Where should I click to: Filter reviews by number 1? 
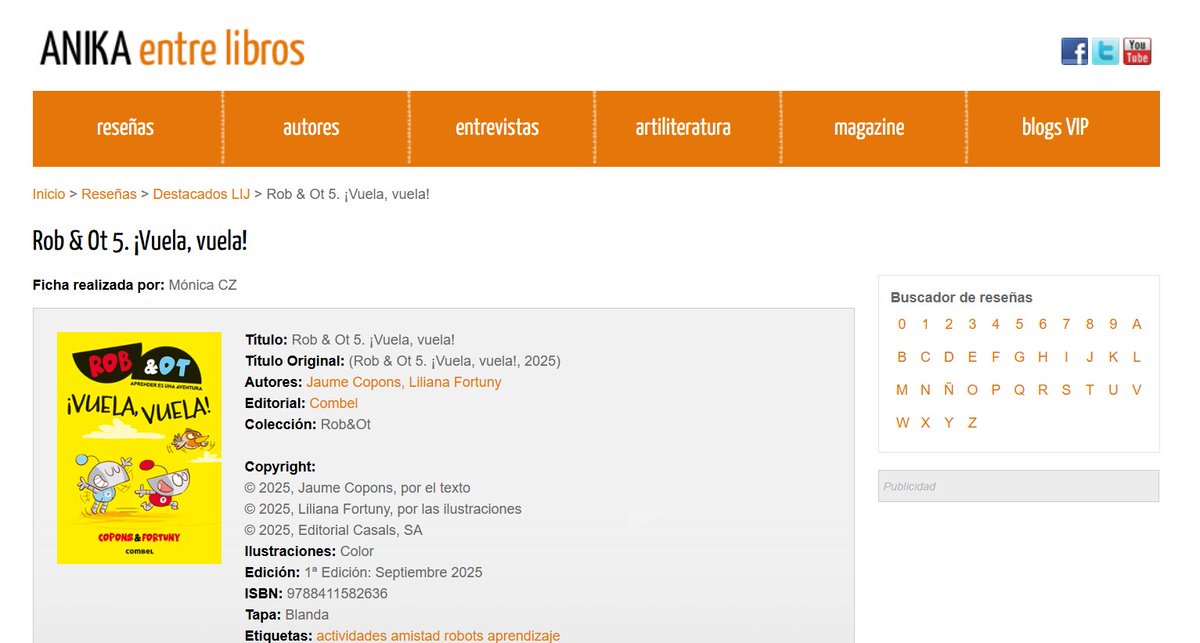(x=925, y=324)
